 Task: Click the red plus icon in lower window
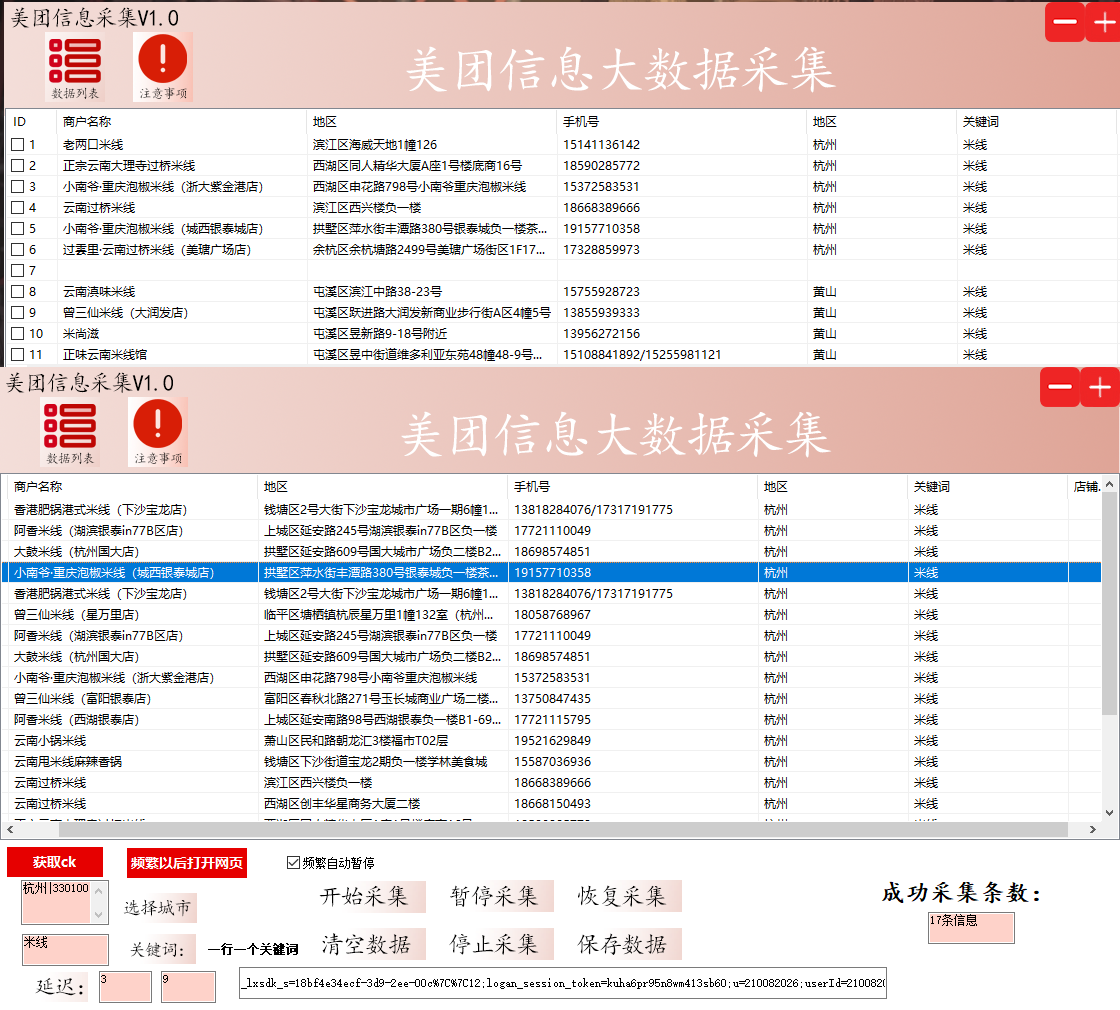pyautogui.click(x=1100, y=387)
